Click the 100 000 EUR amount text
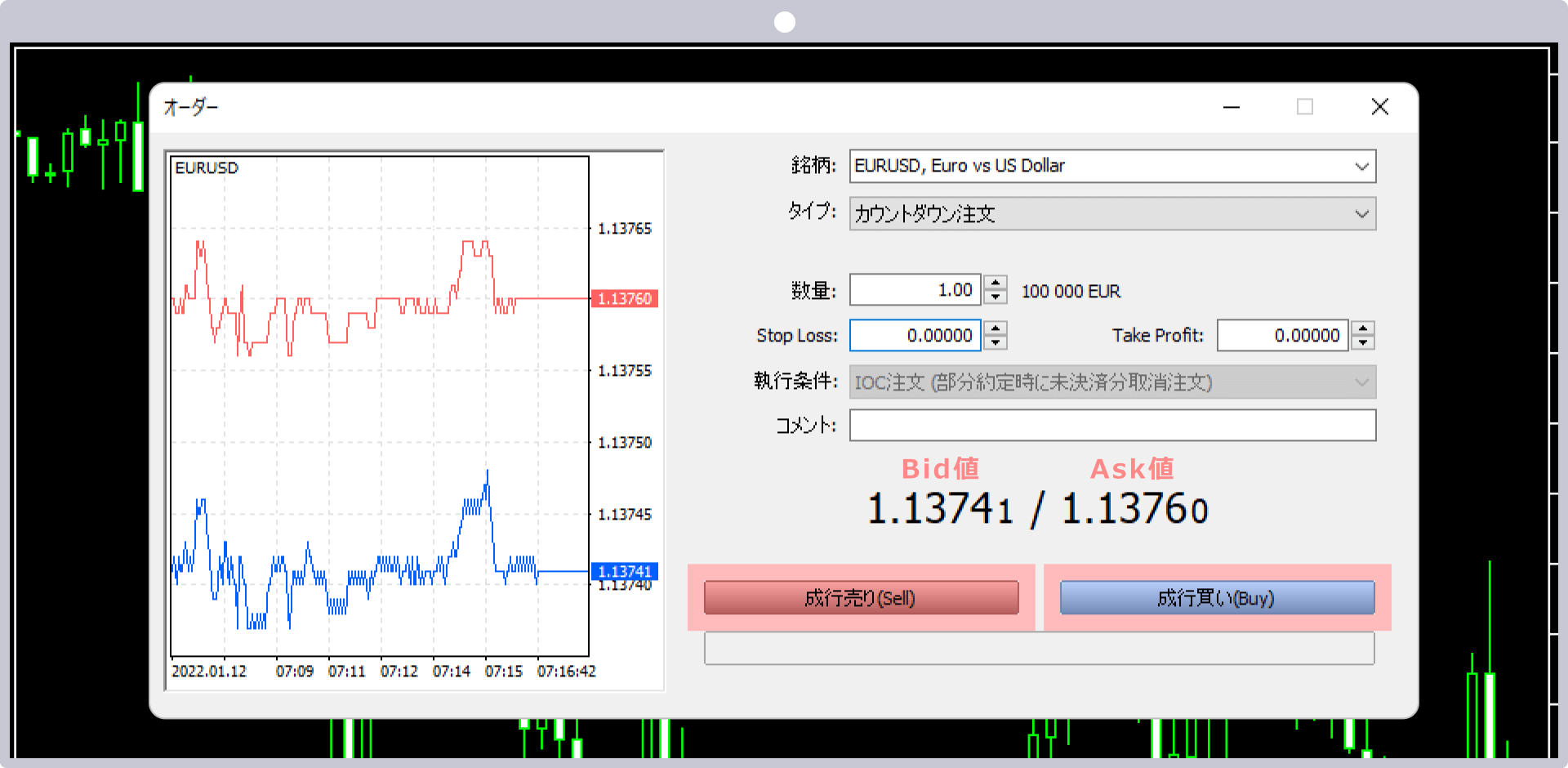 tap(1071, 292)
